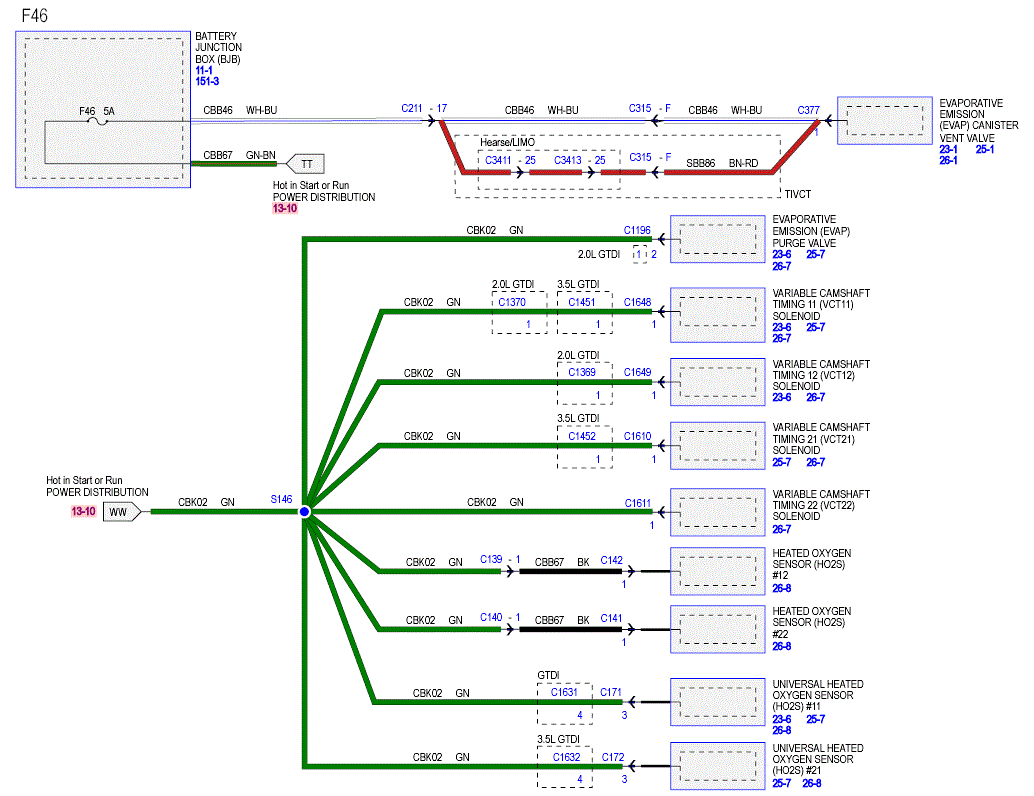Follow the 13-10 link below TT connector
Viewport: 1034px width, 796px height.
[x=285, y=208]
